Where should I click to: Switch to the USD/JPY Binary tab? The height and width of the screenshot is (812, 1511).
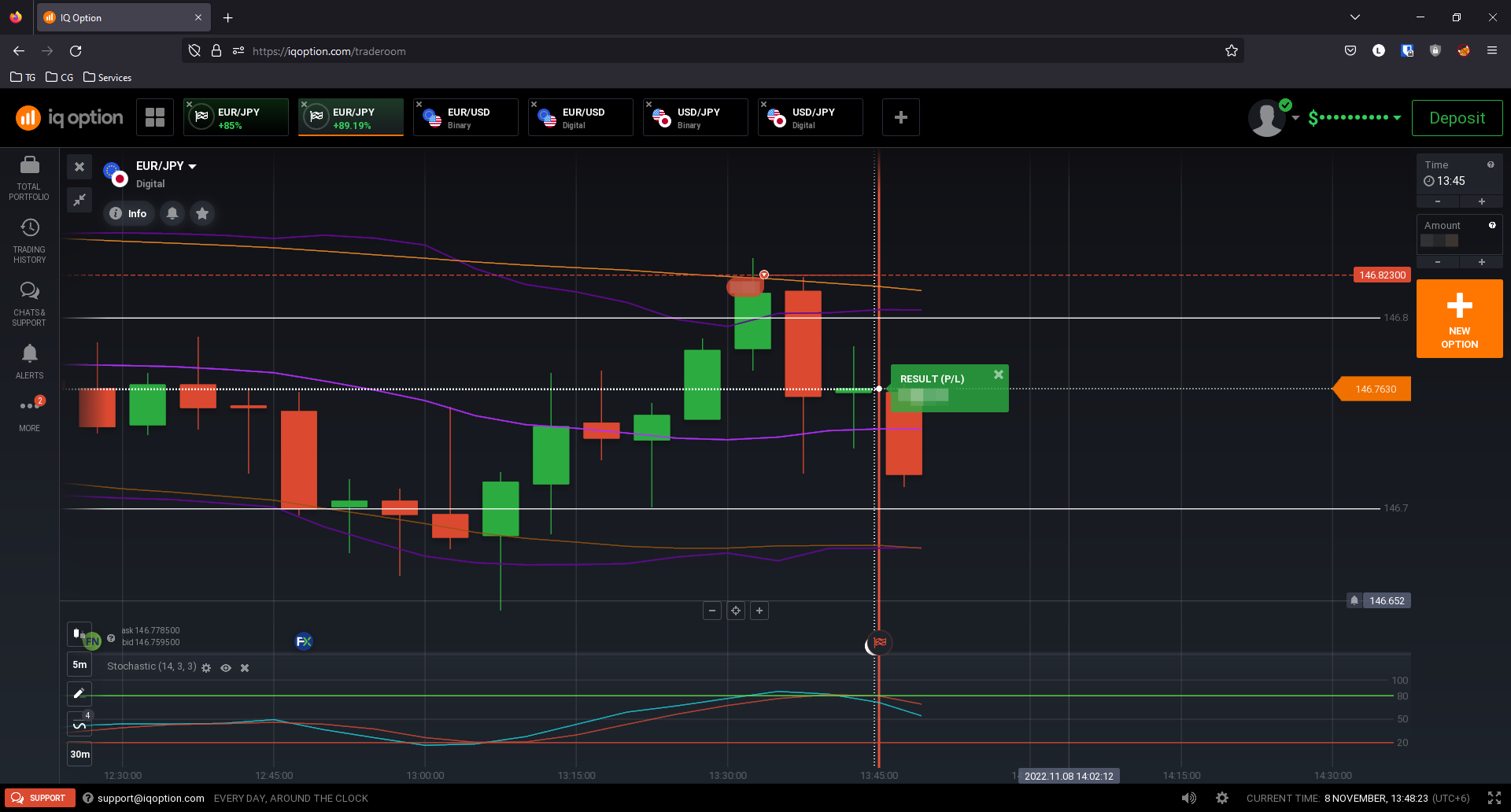click(696, 117)
